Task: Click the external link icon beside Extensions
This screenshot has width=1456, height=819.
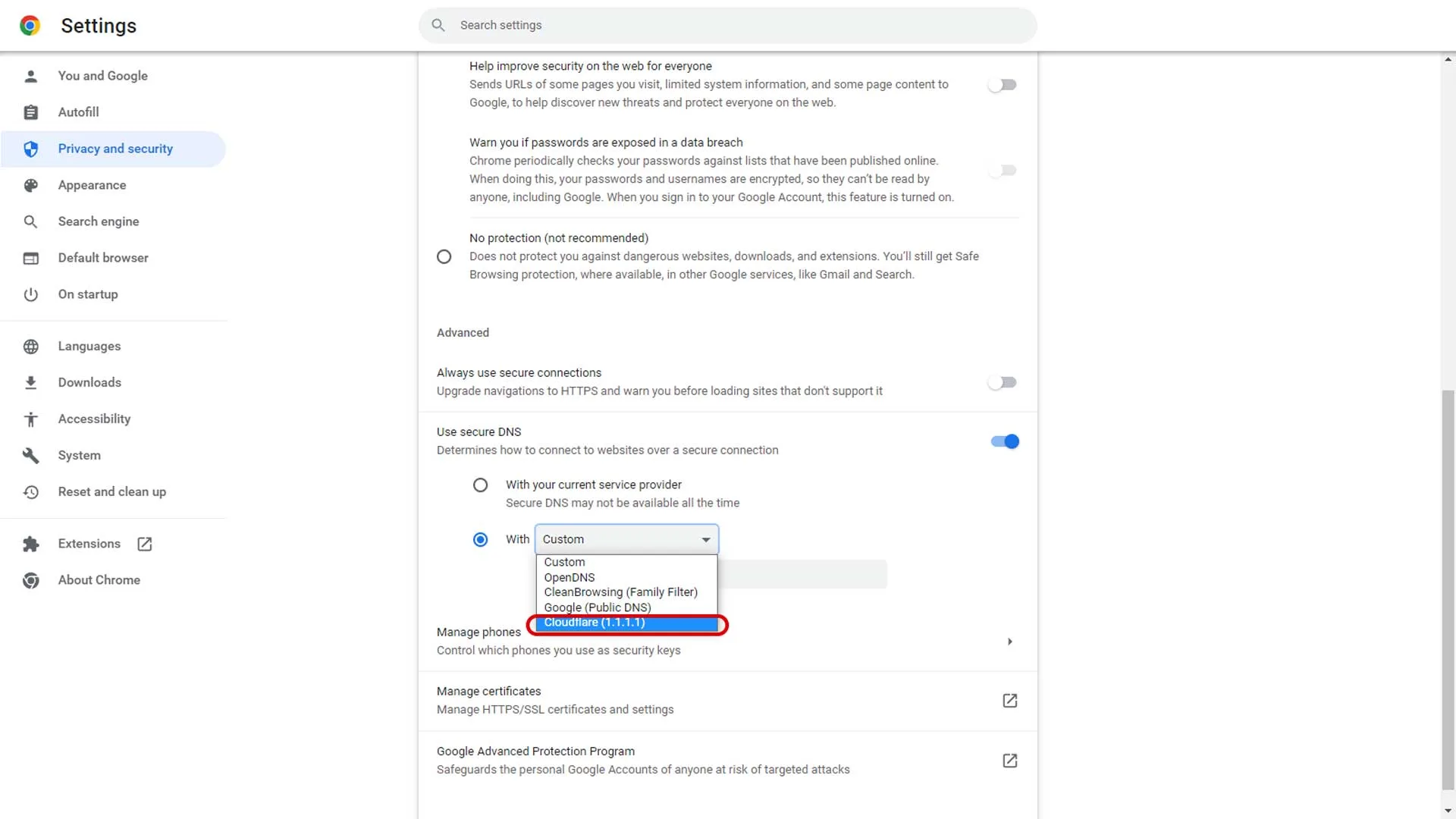Action: point(145,544)
